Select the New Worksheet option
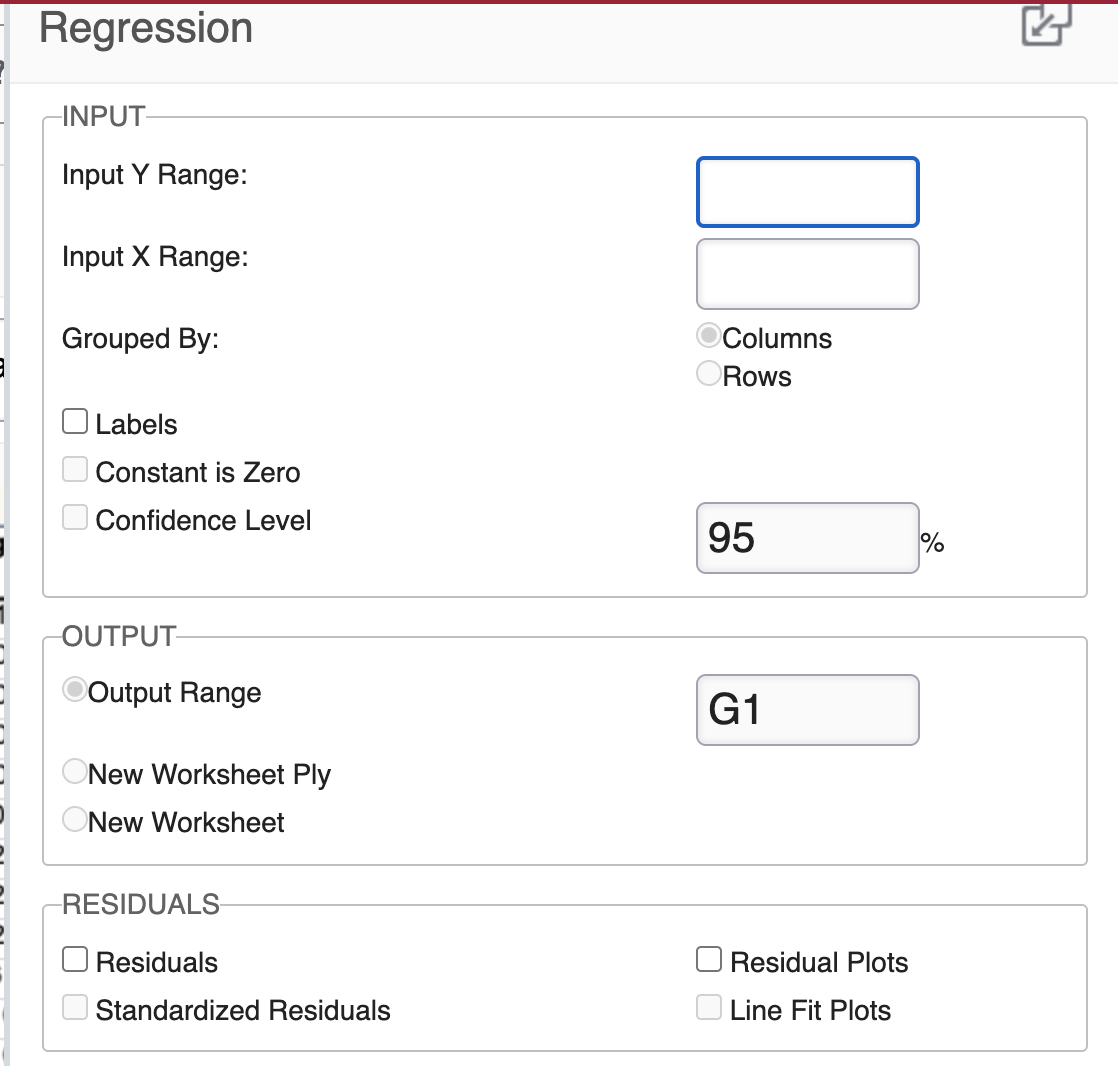The image size is (1118, 1066). click(73, 820)
